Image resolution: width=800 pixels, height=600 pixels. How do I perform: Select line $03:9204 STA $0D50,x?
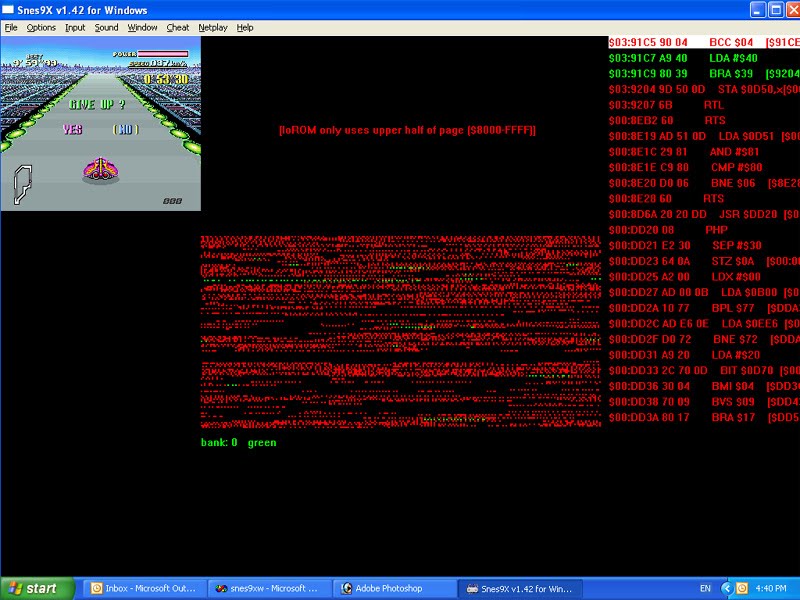(x=704, y=89)
